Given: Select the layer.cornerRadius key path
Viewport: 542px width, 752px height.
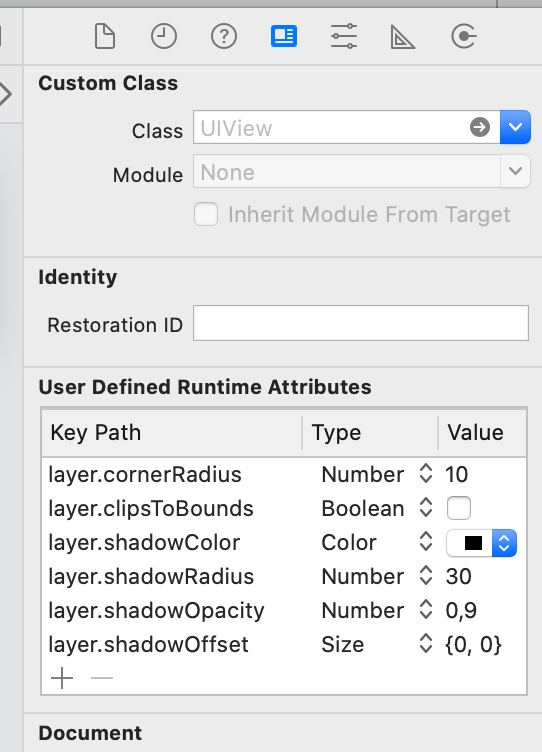Looking at the screenshot, I should (x=145, y=474).
